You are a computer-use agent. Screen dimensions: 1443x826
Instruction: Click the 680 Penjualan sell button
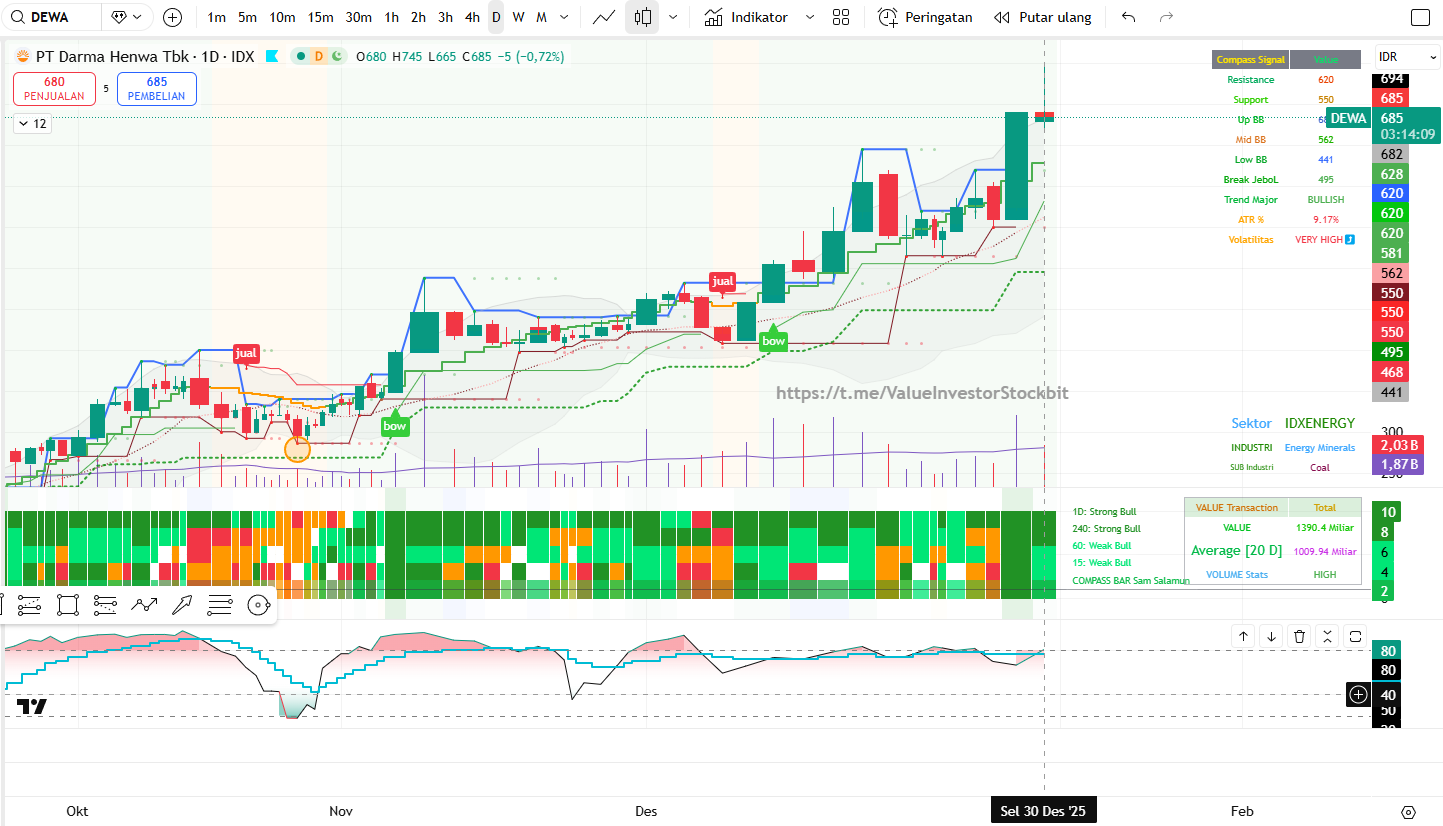point(54,89)
